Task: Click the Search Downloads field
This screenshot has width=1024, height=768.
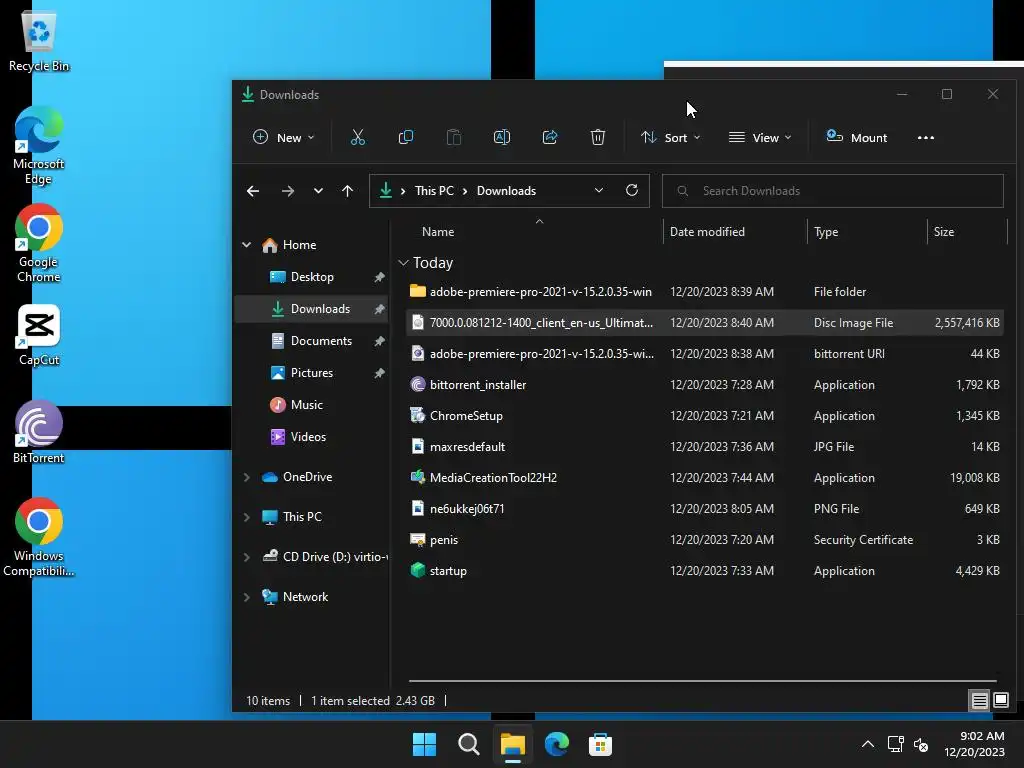Action: tap(833, 191)
